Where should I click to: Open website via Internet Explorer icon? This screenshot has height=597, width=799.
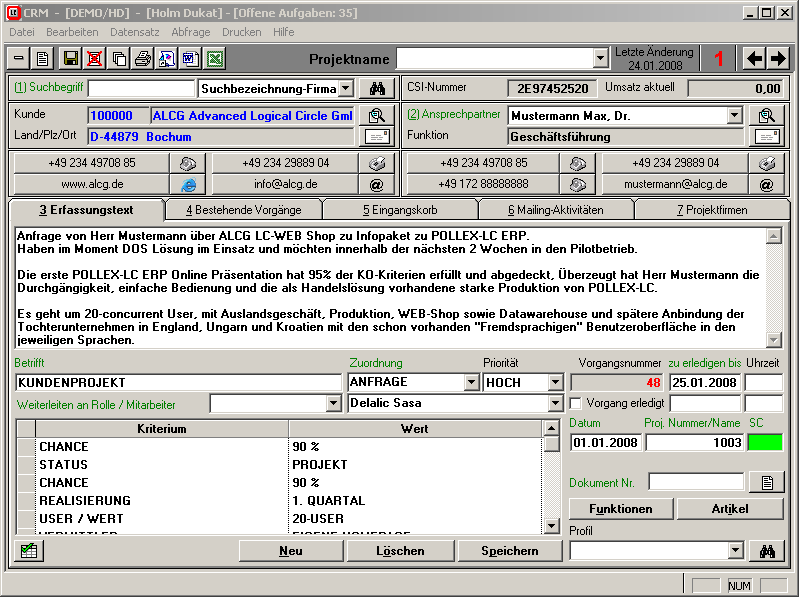click(187, 184)
